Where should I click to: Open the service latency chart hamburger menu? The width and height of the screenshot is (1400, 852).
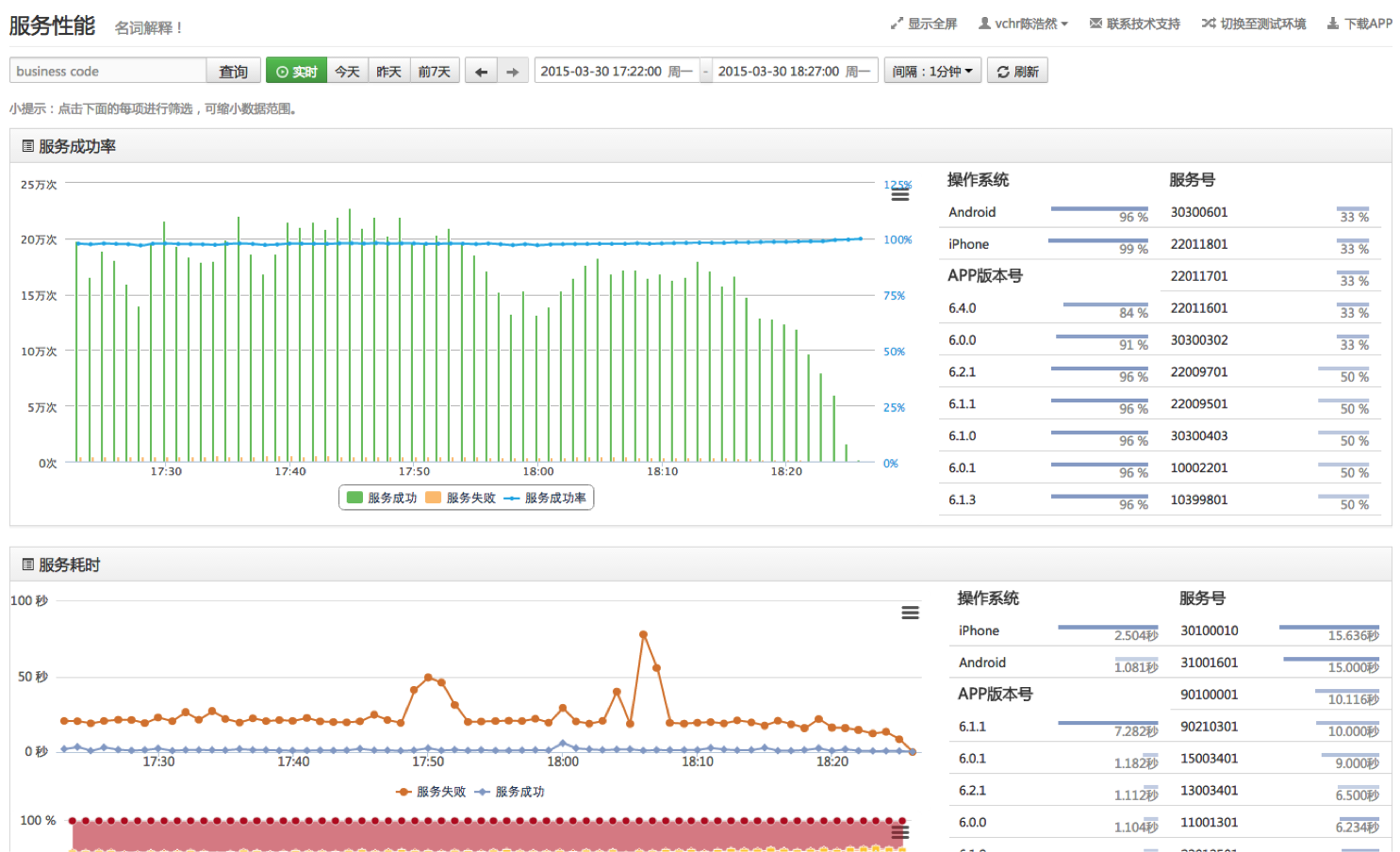pos(910,613)
